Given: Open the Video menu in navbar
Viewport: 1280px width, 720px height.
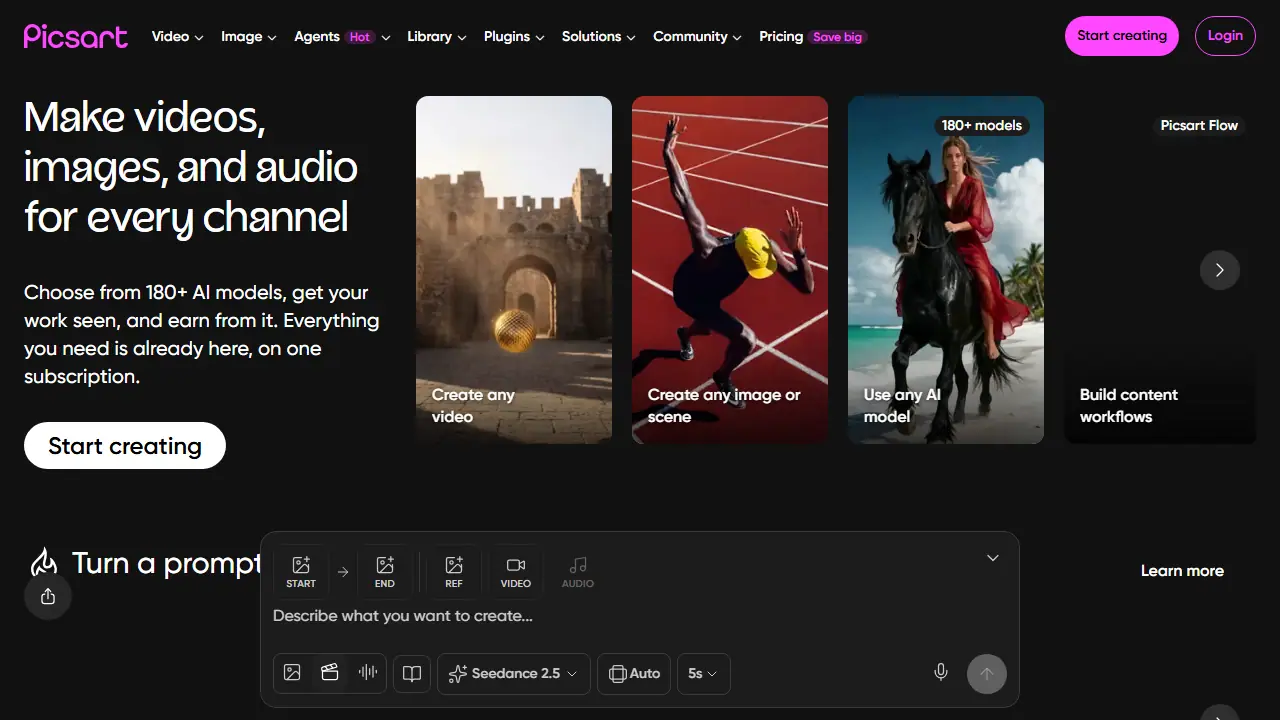Looking at the screenshot, I should 177,36.
